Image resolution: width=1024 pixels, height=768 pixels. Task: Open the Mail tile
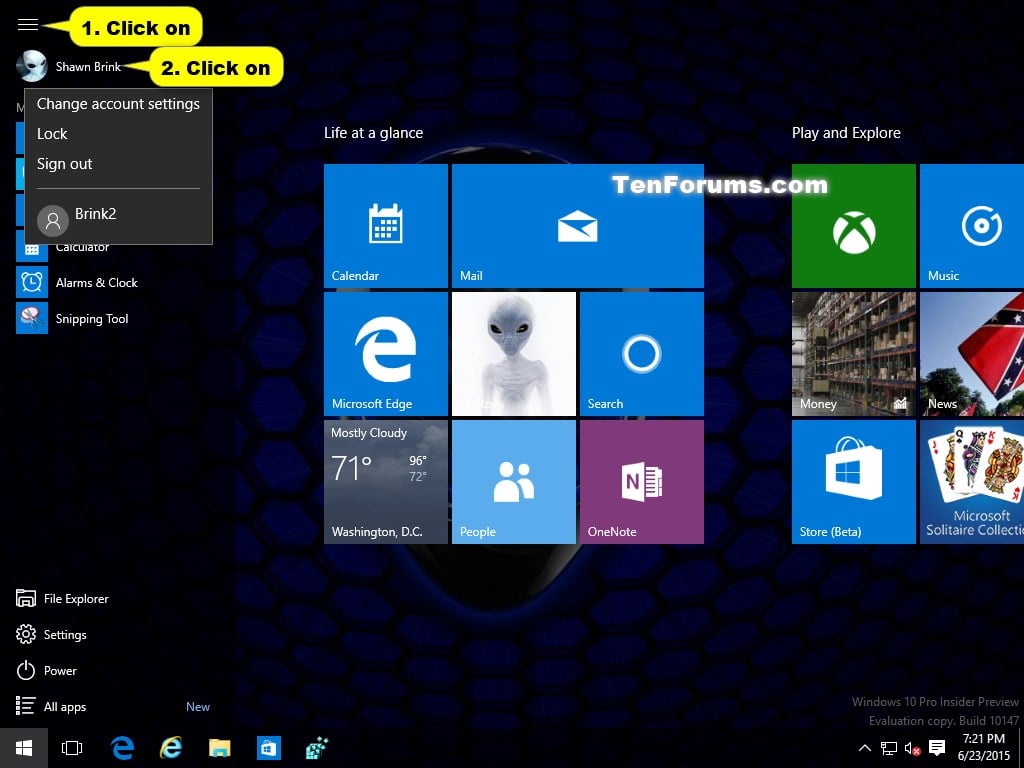click(x=578, y=226)
